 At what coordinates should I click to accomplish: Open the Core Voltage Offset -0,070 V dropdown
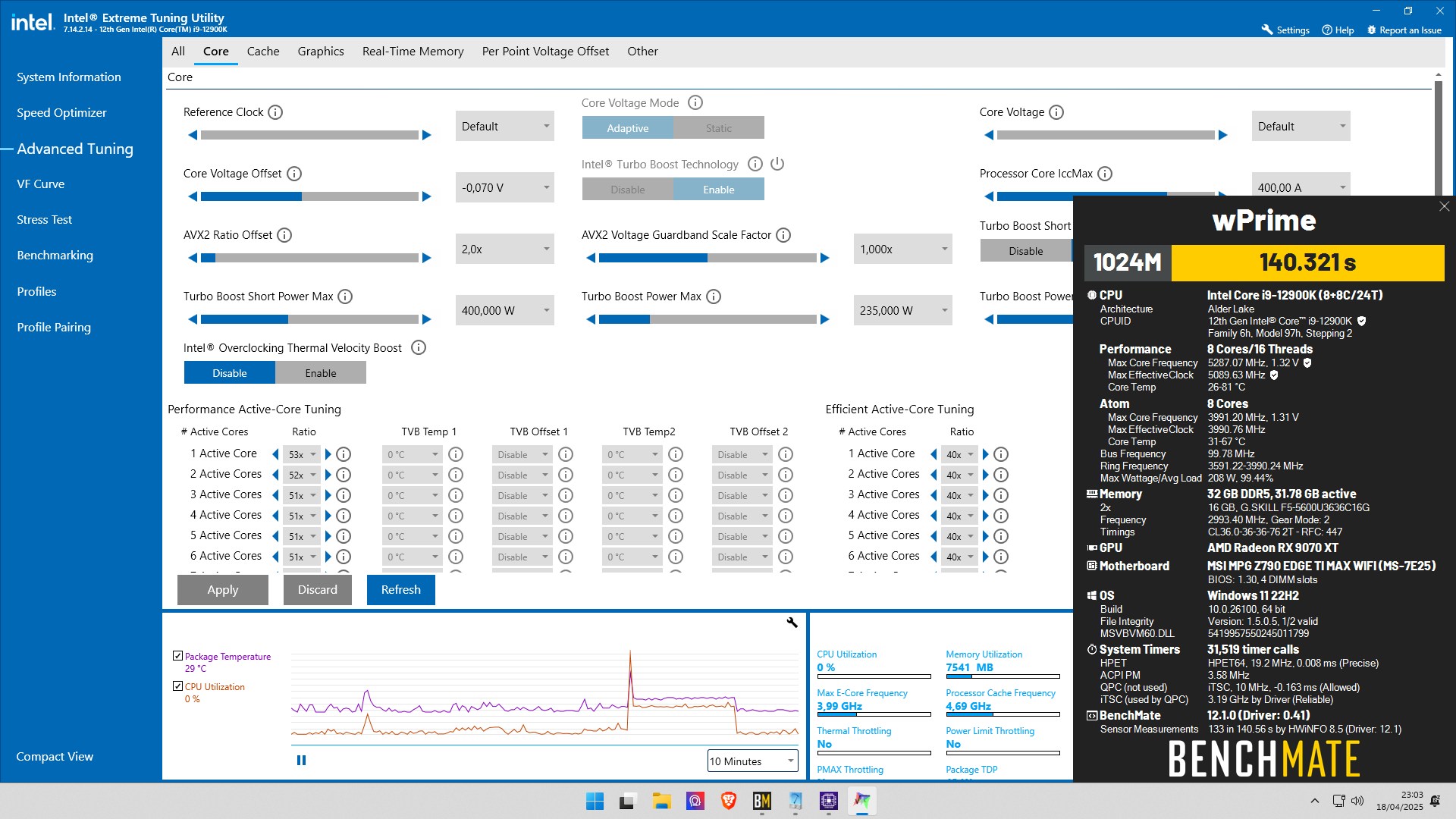pos(505,187)
